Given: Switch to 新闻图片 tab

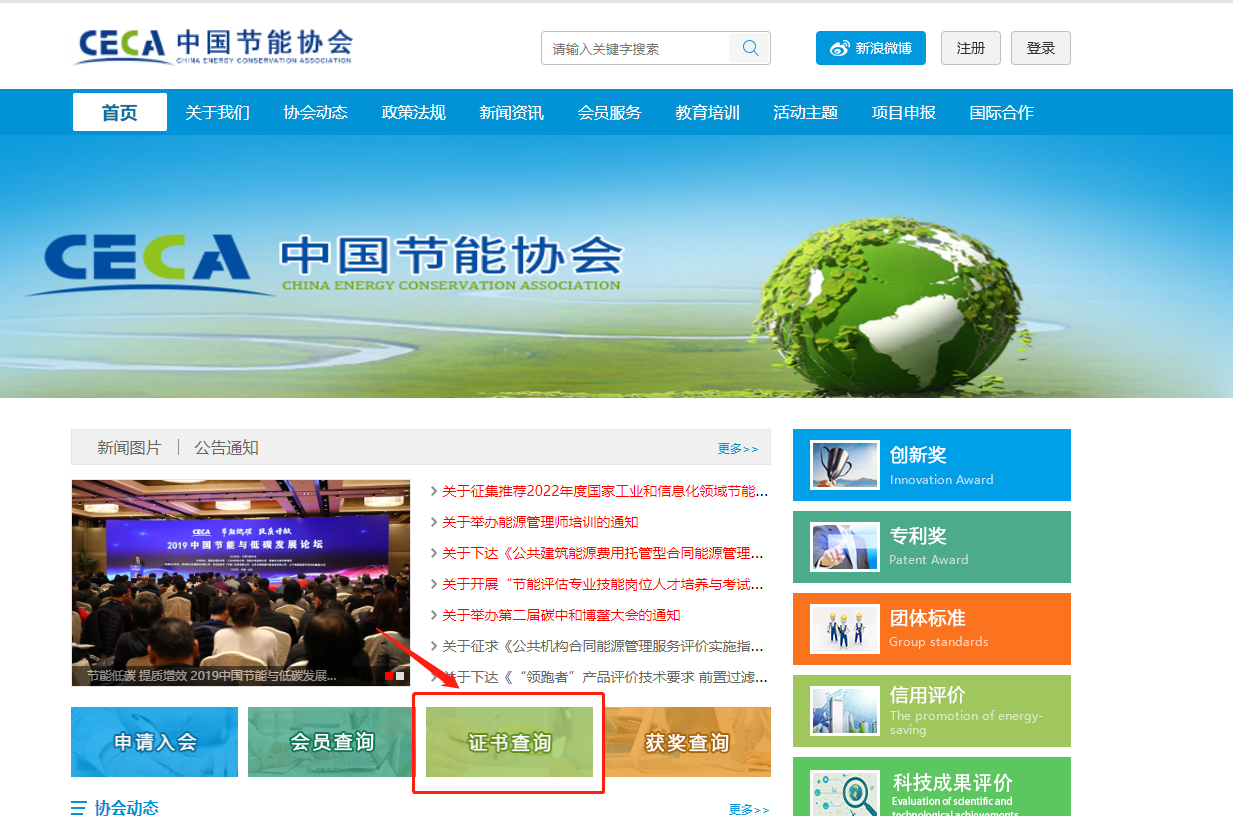Looking at the screenshot, I should (x=129, y=448).
